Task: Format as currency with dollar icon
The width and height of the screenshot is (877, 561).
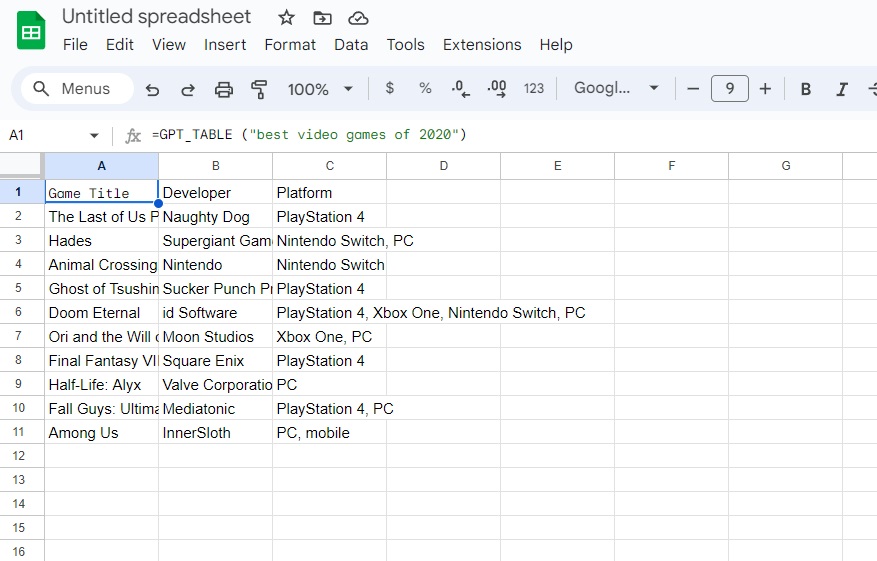Action: tap(390, 88)
